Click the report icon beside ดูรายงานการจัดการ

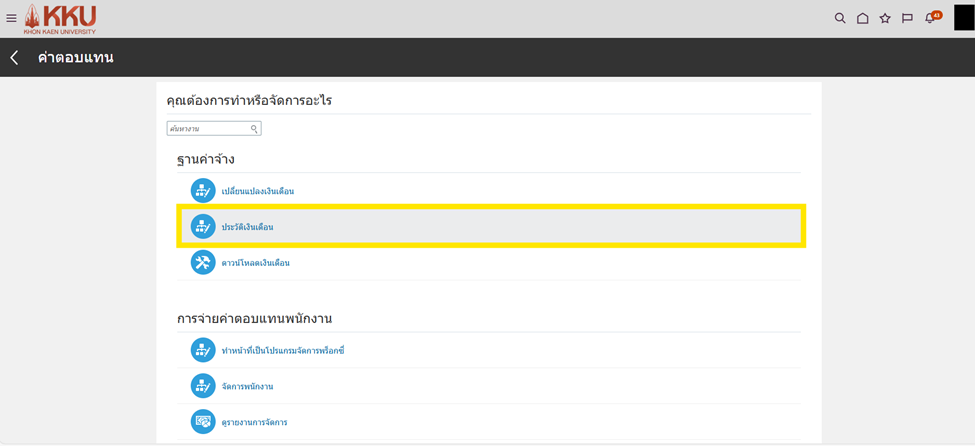pyautogui.click(x=203, y=422)
